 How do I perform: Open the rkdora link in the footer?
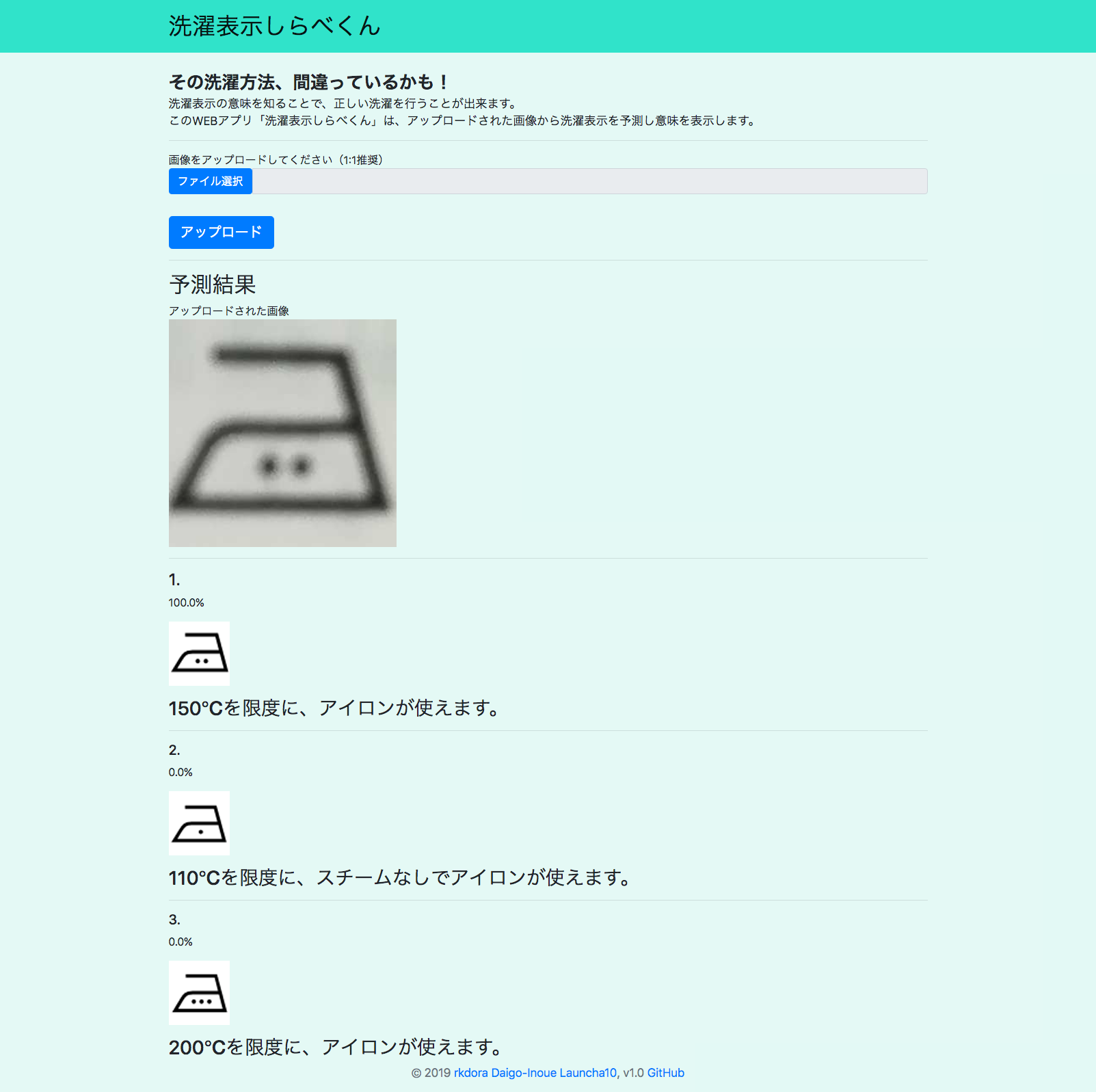coord(470,1074)
